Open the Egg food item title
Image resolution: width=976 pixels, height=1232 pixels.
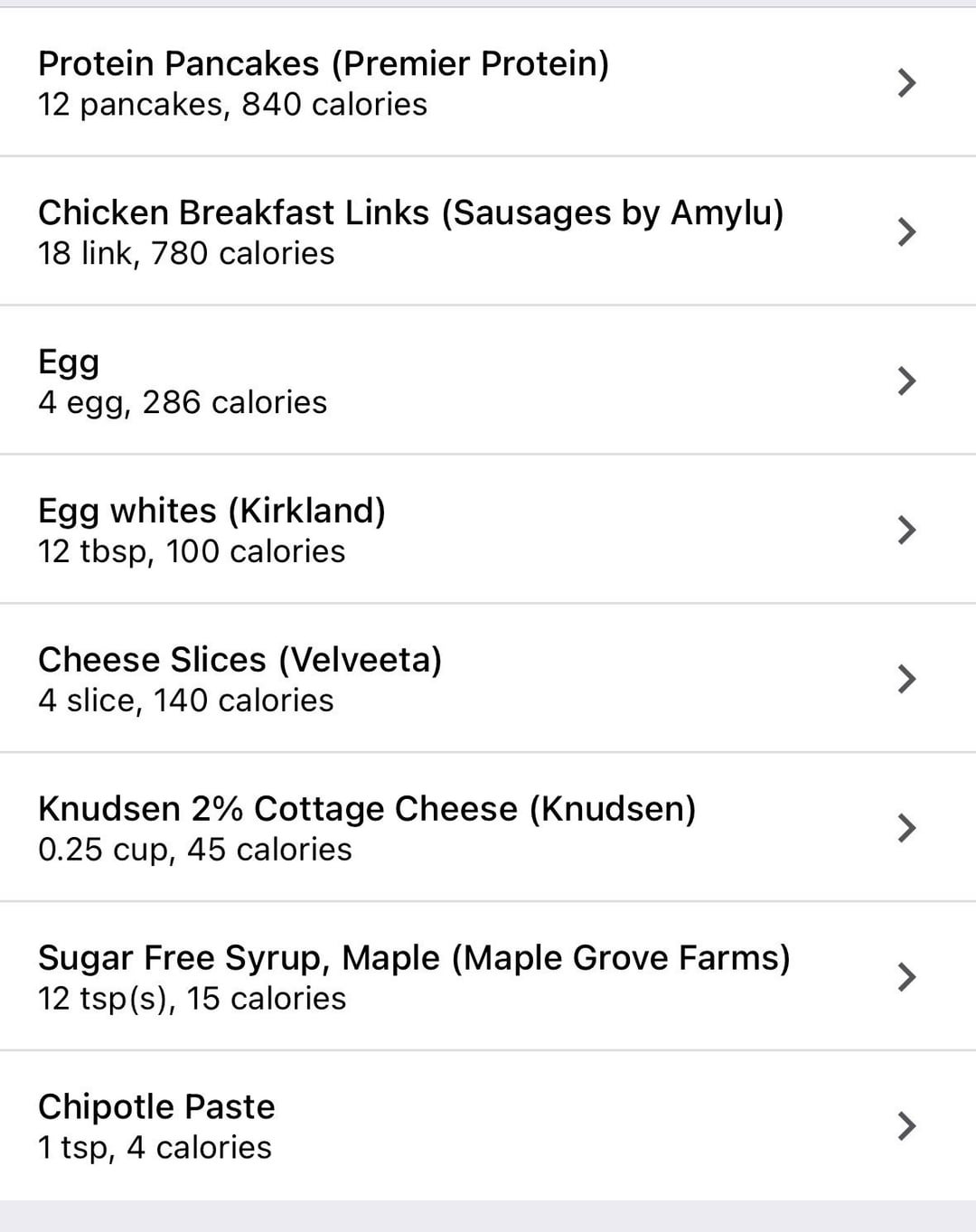tap(69, 362)
